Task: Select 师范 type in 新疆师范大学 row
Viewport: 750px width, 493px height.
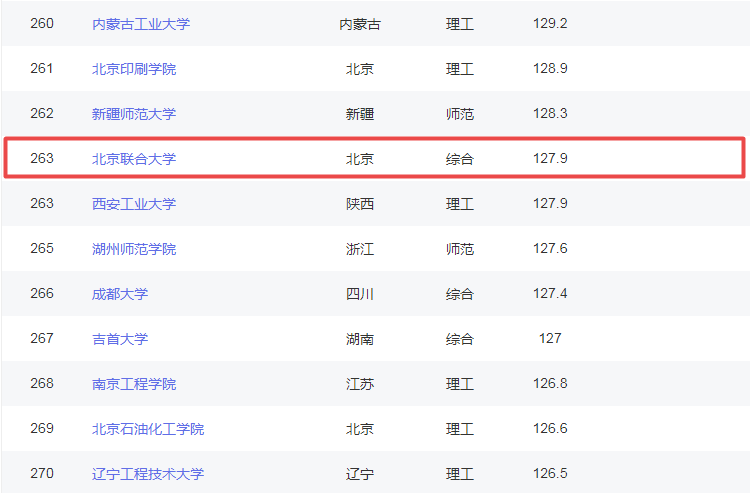Action: [460, 114]
